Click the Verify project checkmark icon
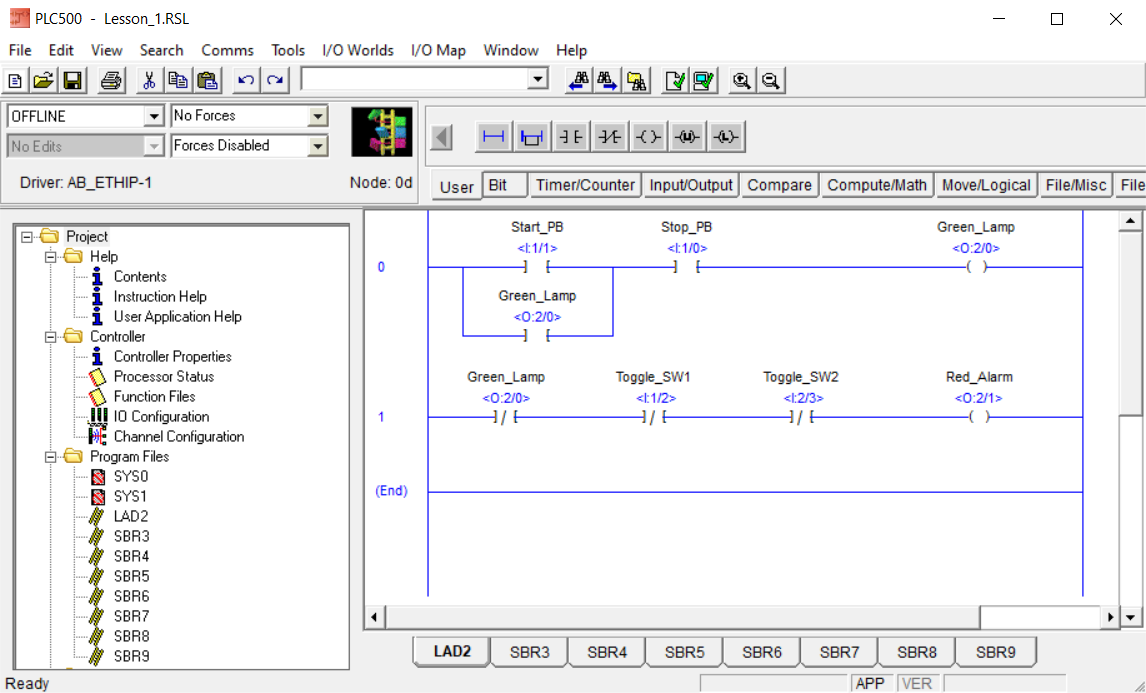 point(704,80)
